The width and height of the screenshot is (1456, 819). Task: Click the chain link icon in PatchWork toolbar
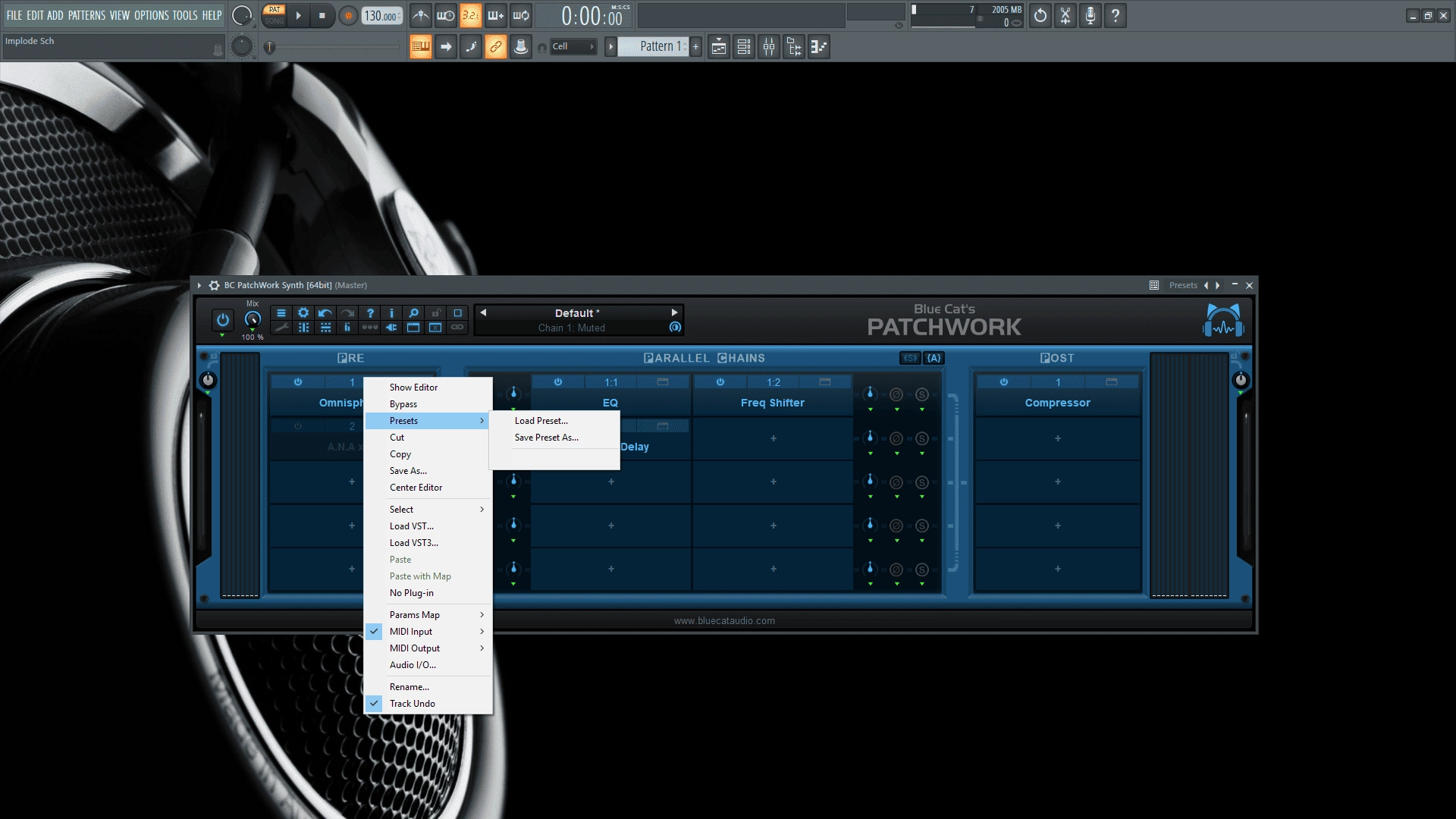pos(457,328)
